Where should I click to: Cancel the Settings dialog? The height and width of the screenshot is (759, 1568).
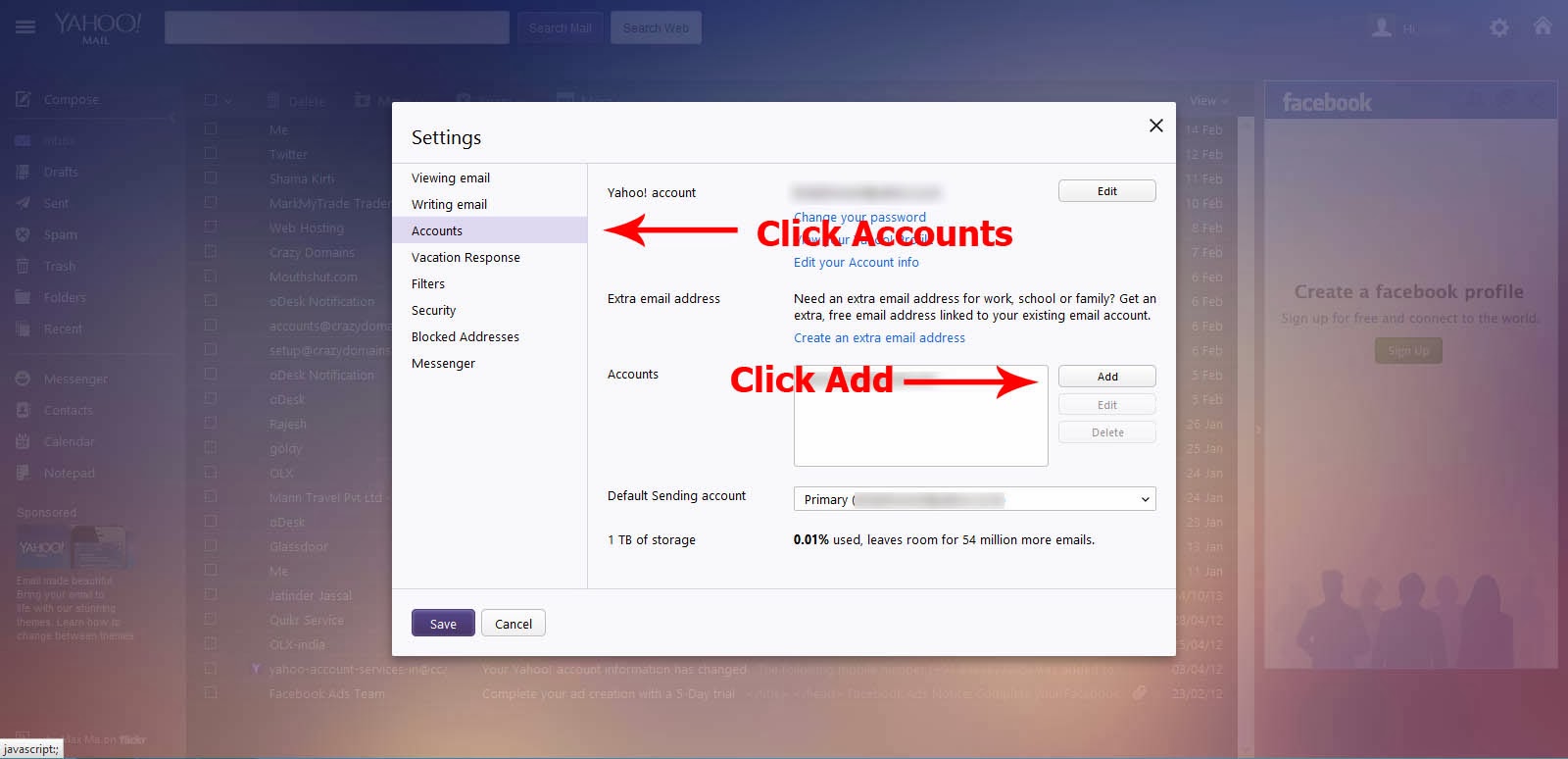(x=514, y=624)
